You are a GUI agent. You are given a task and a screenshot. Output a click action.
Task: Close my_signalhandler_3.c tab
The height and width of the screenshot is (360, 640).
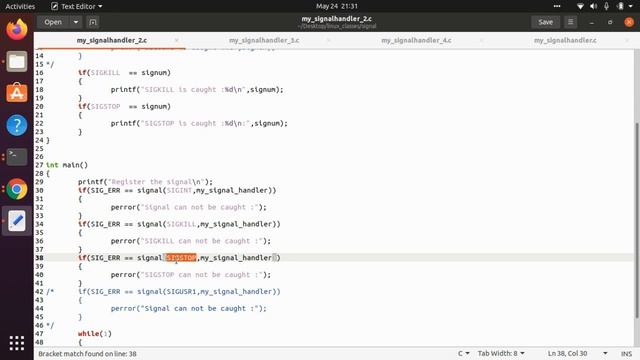329,40
